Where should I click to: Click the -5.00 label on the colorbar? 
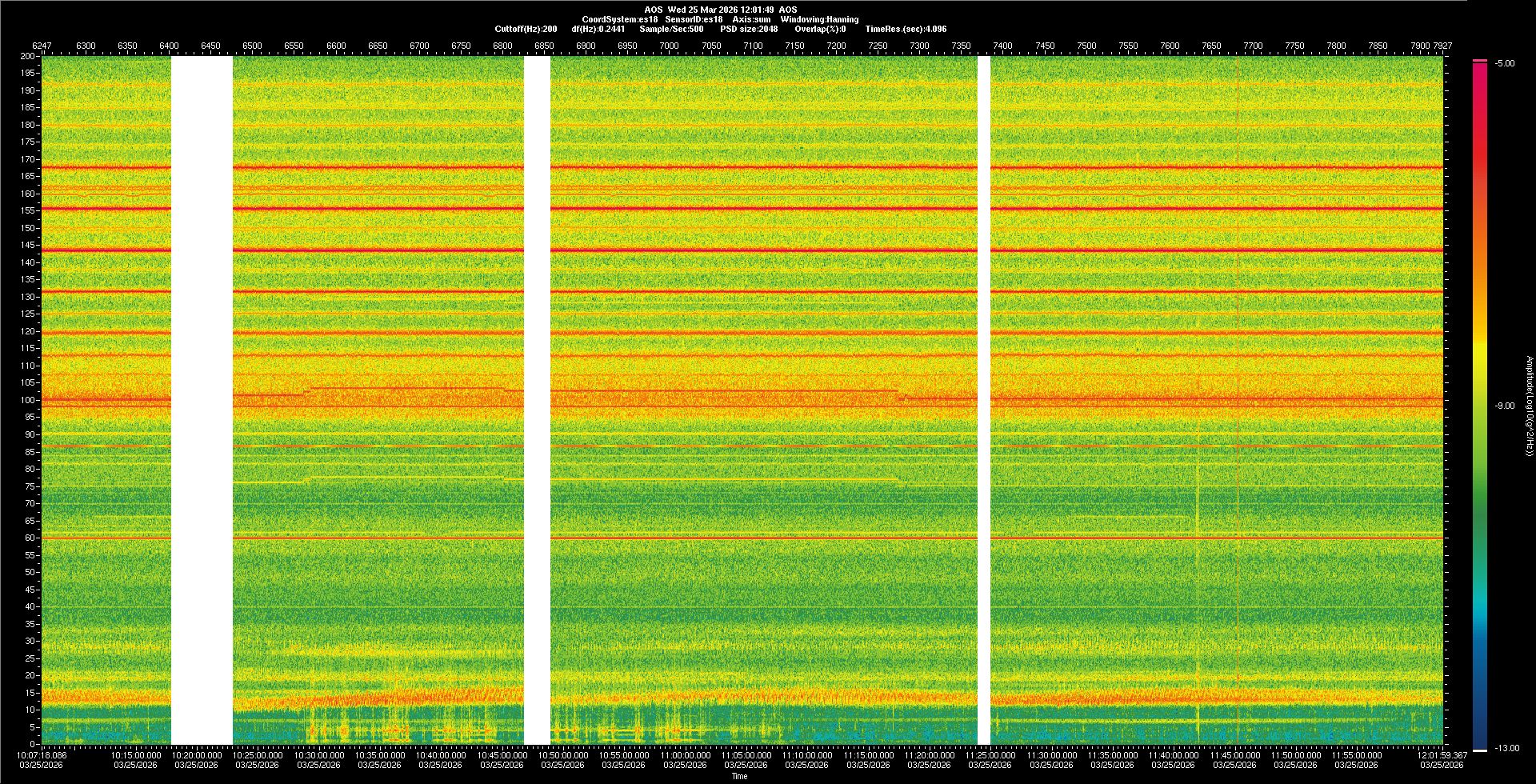tap(1505, 63)
